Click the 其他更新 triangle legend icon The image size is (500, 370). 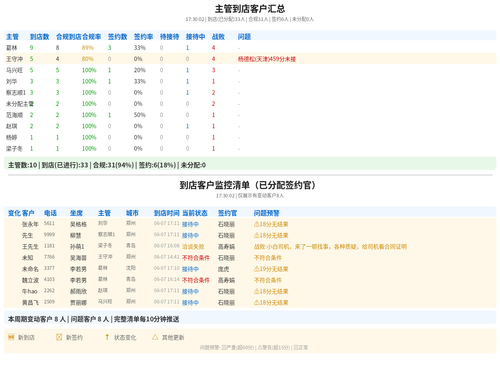(155, 337)
